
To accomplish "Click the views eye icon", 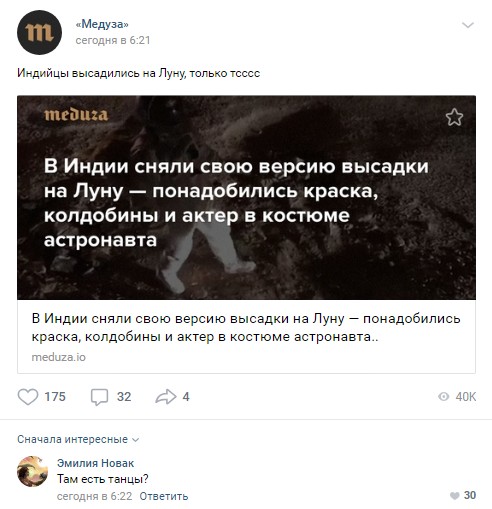I will click(x=443, y=396).
